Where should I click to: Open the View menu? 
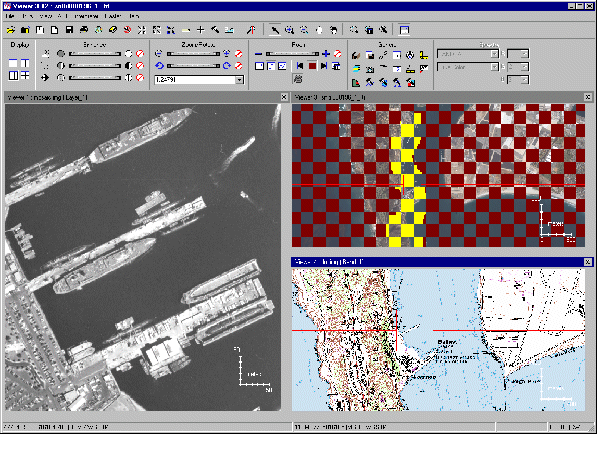coord(44,18)
